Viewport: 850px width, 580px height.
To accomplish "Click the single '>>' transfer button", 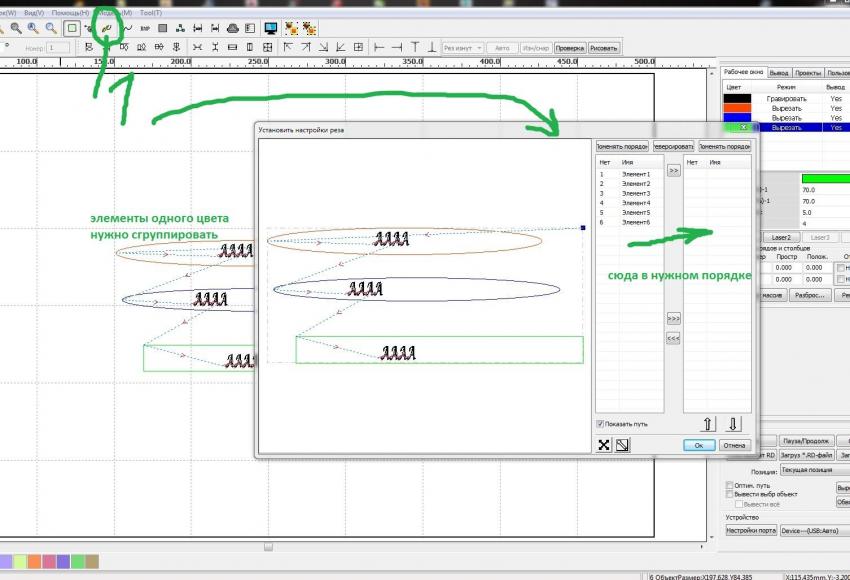I will pyautogui.click(x=673, y=170).
